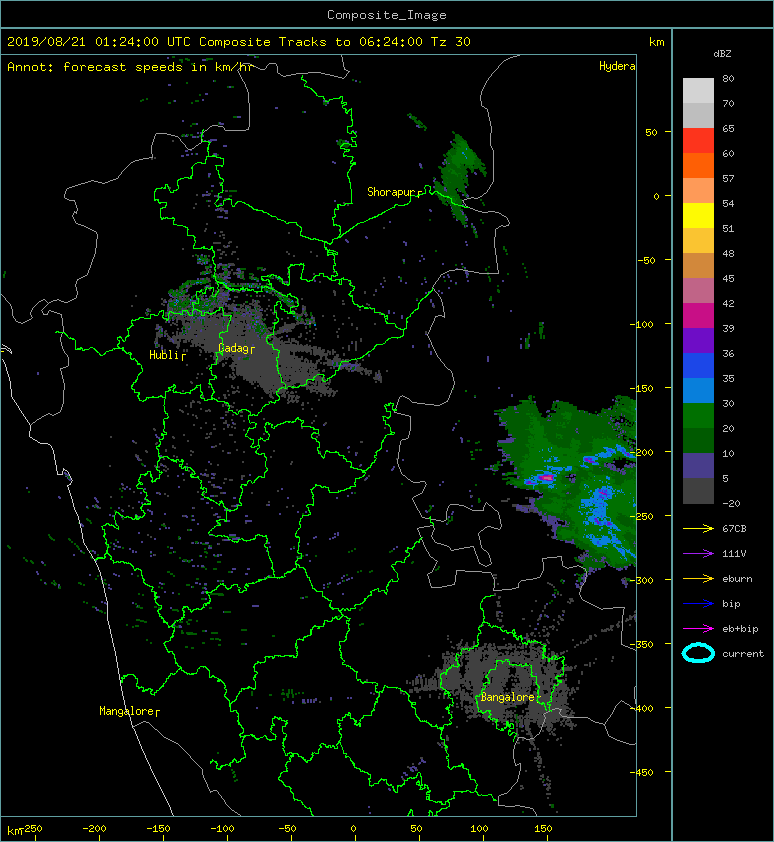Click the 'km' unit label at top right

pos(656,42)
